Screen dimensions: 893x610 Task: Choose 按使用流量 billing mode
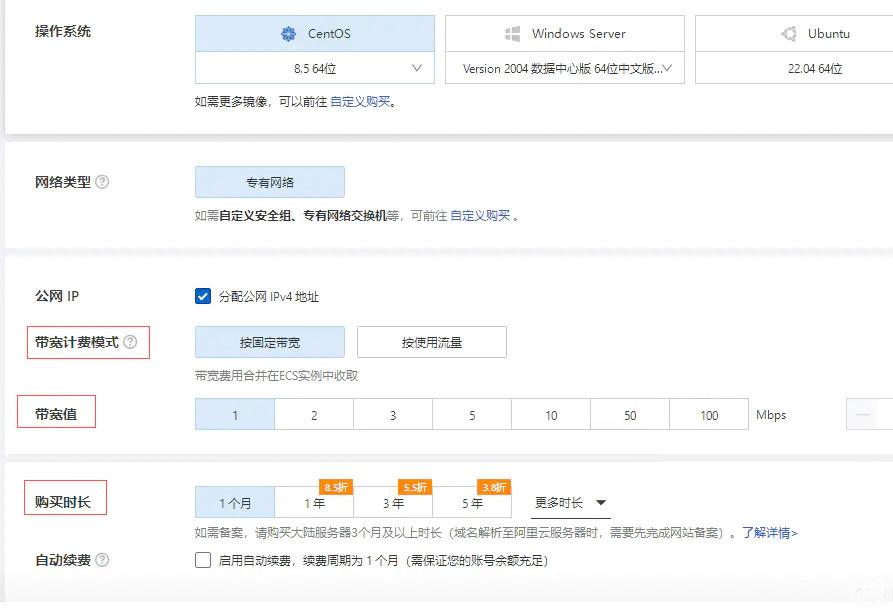[x=432, y=342]
